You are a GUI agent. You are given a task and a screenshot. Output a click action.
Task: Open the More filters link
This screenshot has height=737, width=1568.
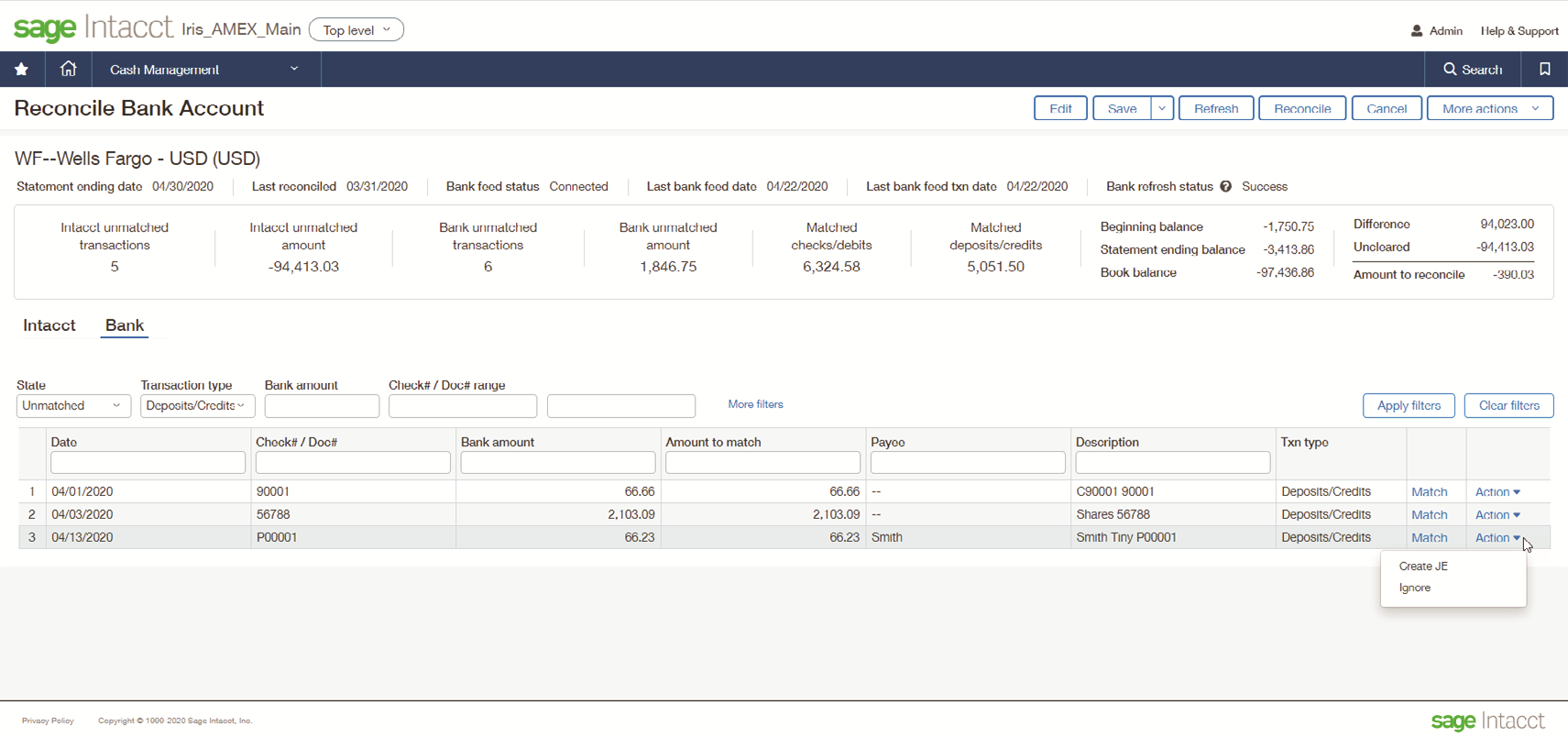click(x=755, y=404)
